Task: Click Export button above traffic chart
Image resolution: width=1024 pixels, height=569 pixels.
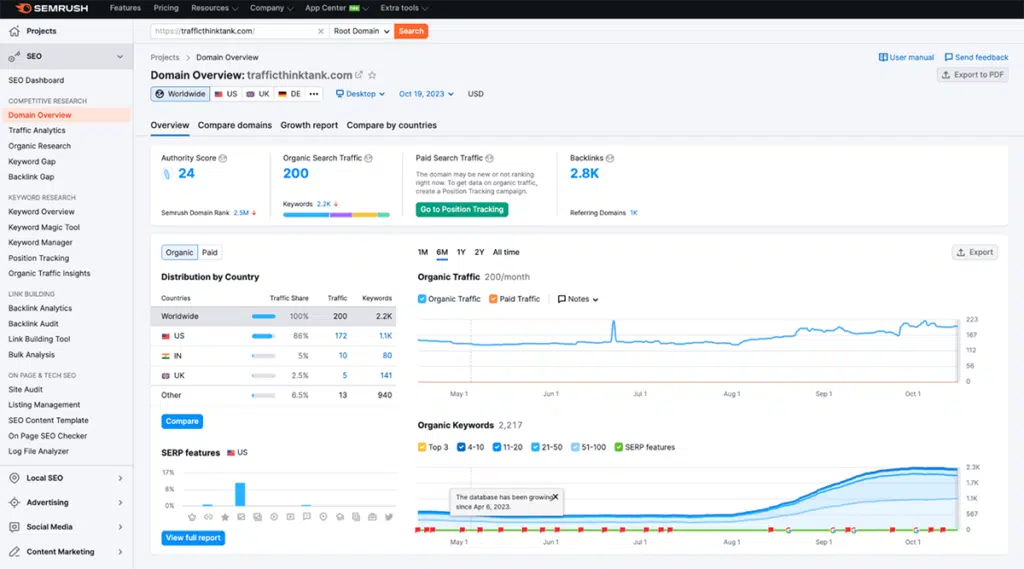Action: pos(975,252)
